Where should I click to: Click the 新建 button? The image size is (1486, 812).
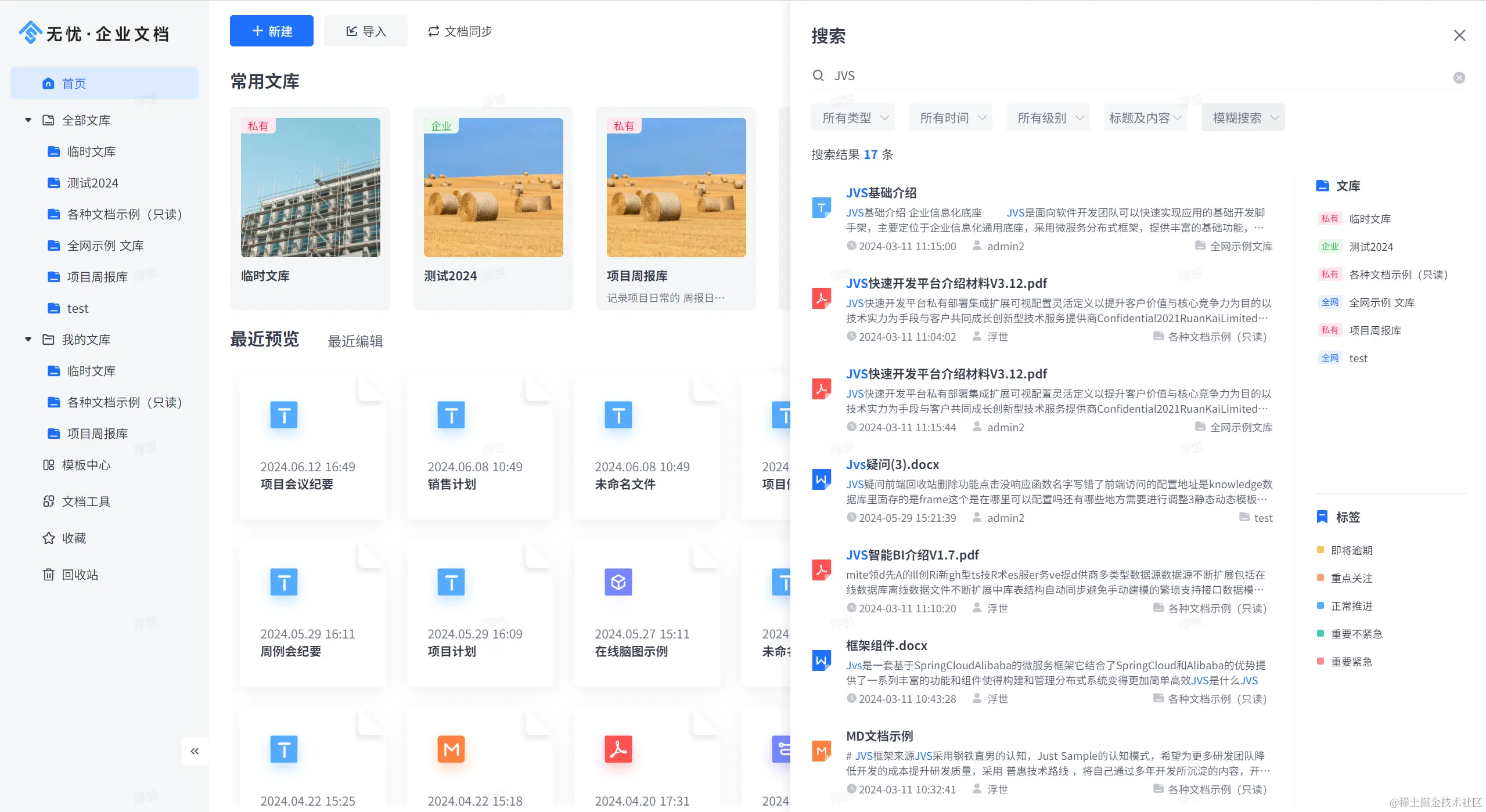click(x=271, y=31)
